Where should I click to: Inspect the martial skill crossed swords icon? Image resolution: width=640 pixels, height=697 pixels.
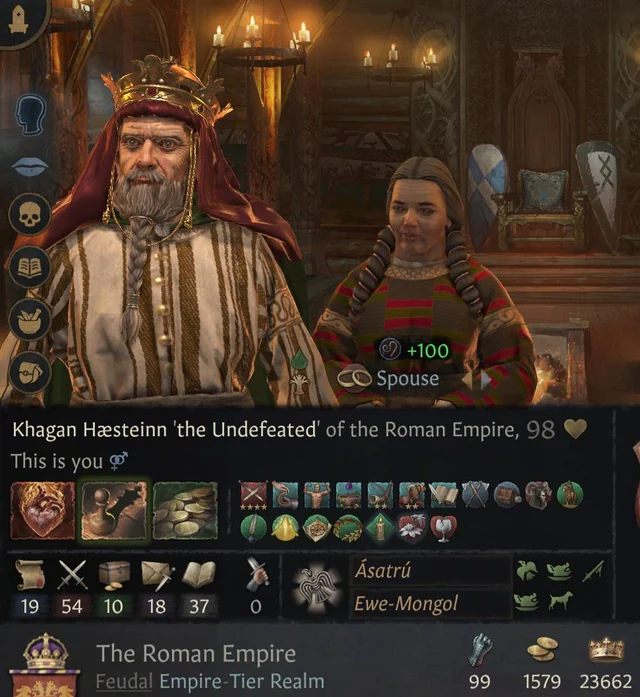72,574
